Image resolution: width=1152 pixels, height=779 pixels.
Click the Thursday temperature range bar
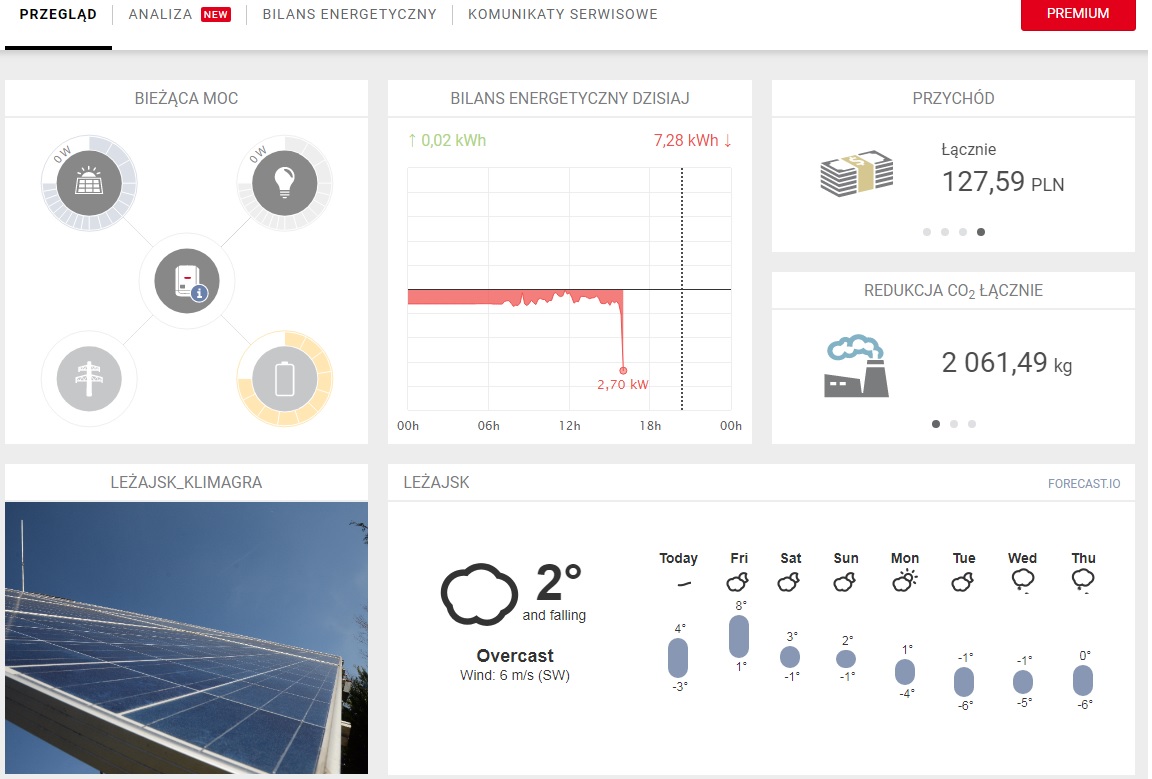(x=1083, y=681)
